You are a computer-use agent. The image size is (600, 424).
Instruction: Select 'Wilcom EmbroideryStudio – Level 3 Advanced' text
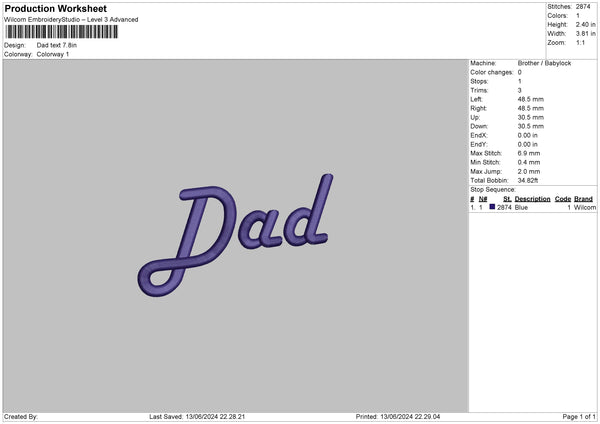tap(71, 20)
